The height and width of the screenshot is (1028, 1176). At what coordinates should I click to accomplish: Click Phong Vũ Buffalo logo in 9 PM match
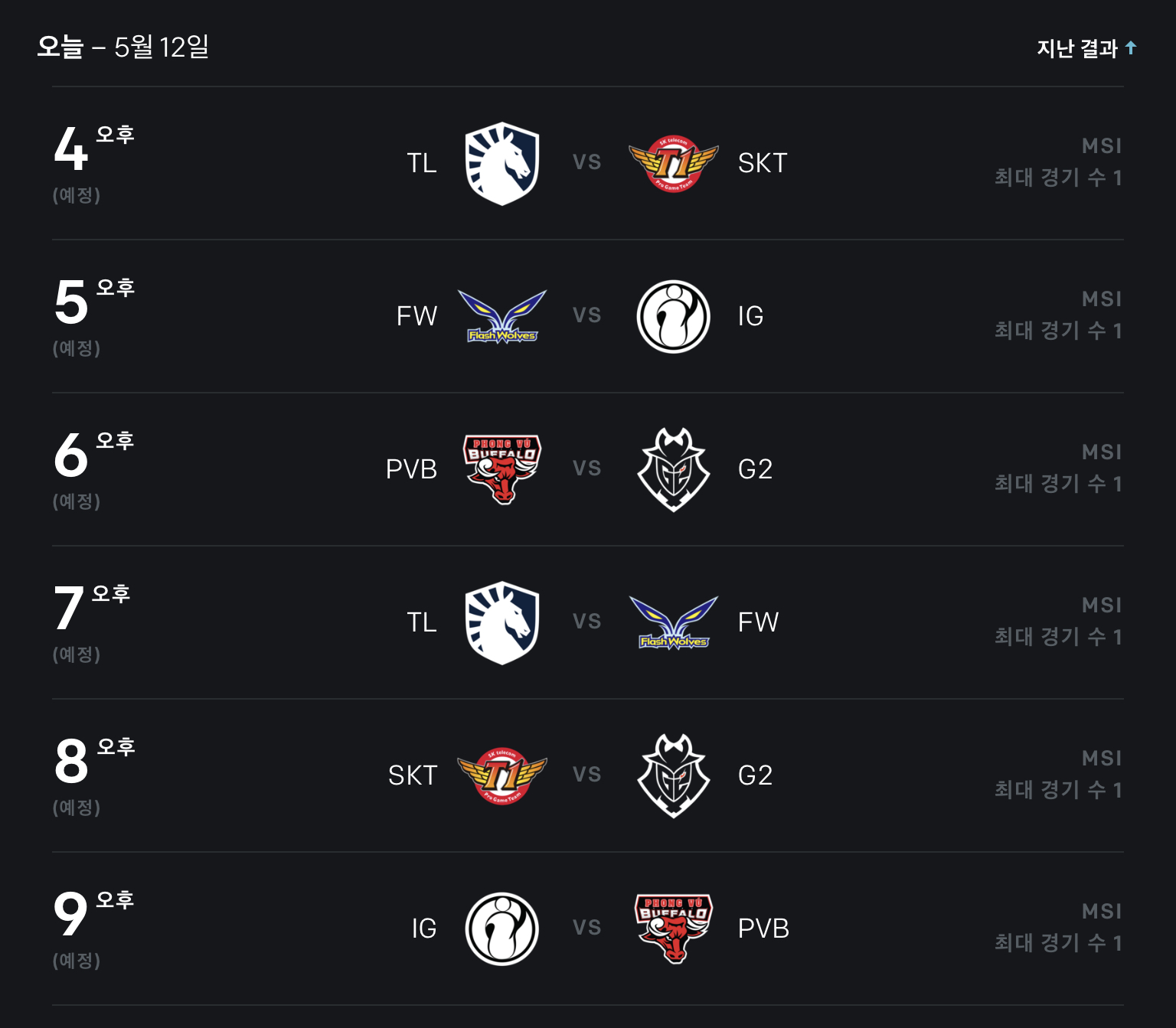pos(673,928)
